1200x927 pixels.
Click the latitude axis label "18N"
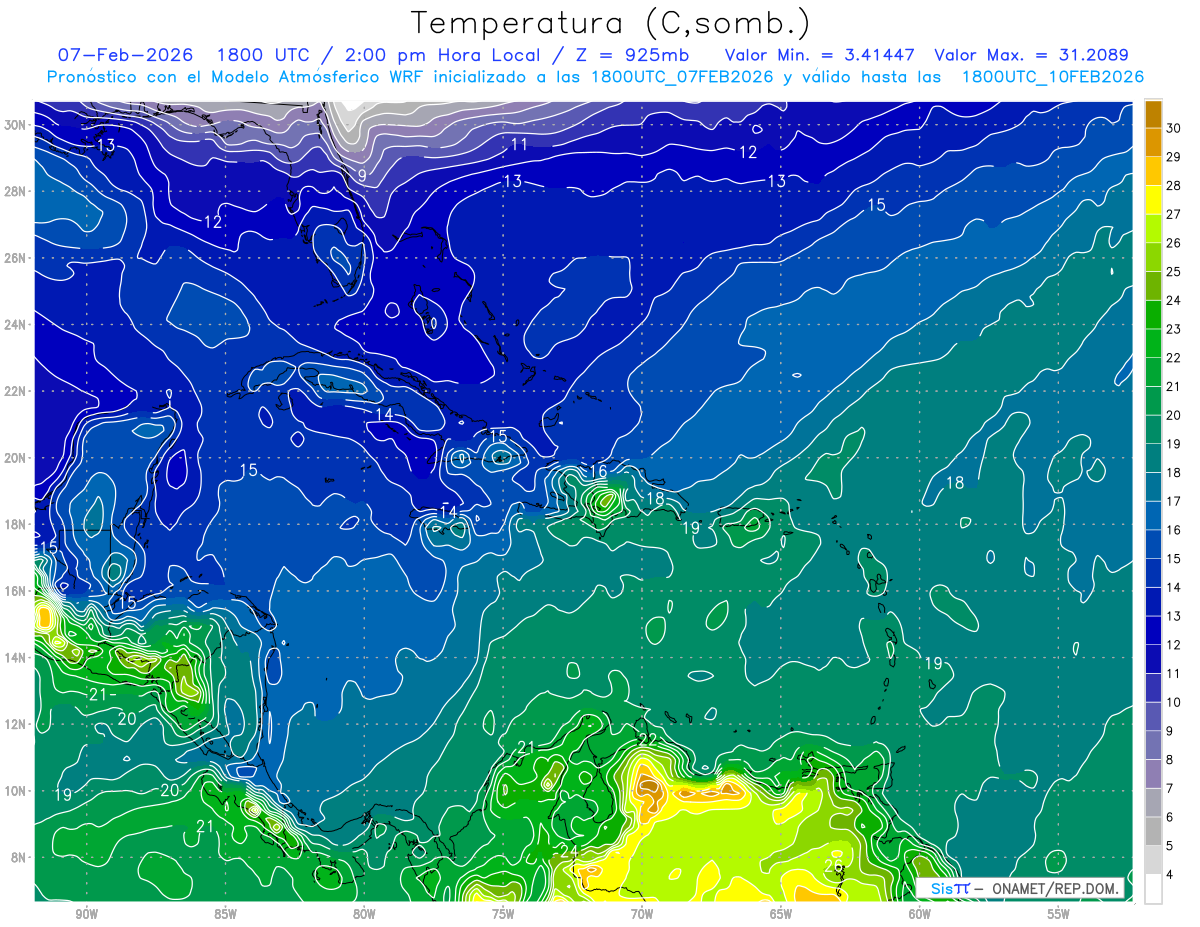(x=17, y=524)
